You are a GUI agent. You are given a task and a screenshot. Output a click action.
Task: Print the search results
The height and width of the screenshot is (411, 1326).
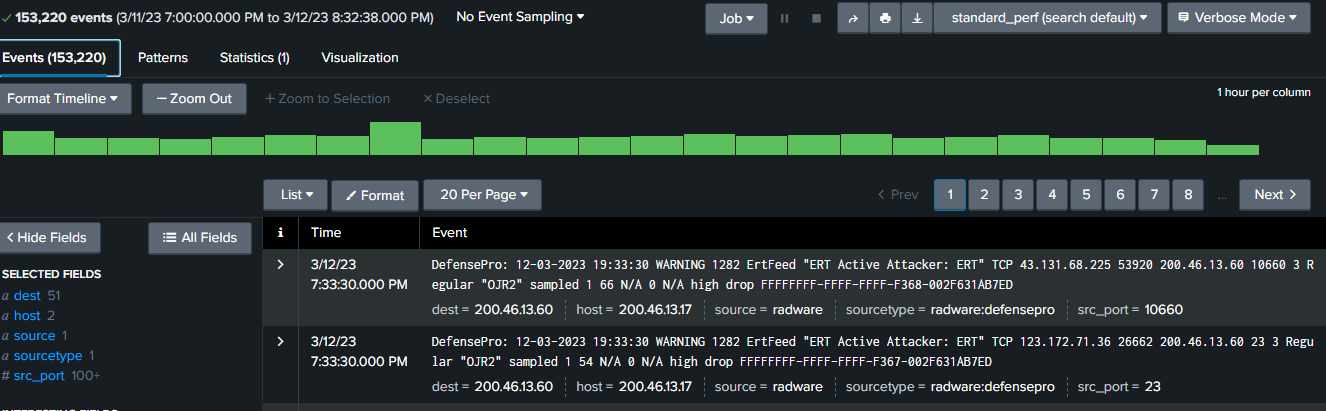point(884,18)
